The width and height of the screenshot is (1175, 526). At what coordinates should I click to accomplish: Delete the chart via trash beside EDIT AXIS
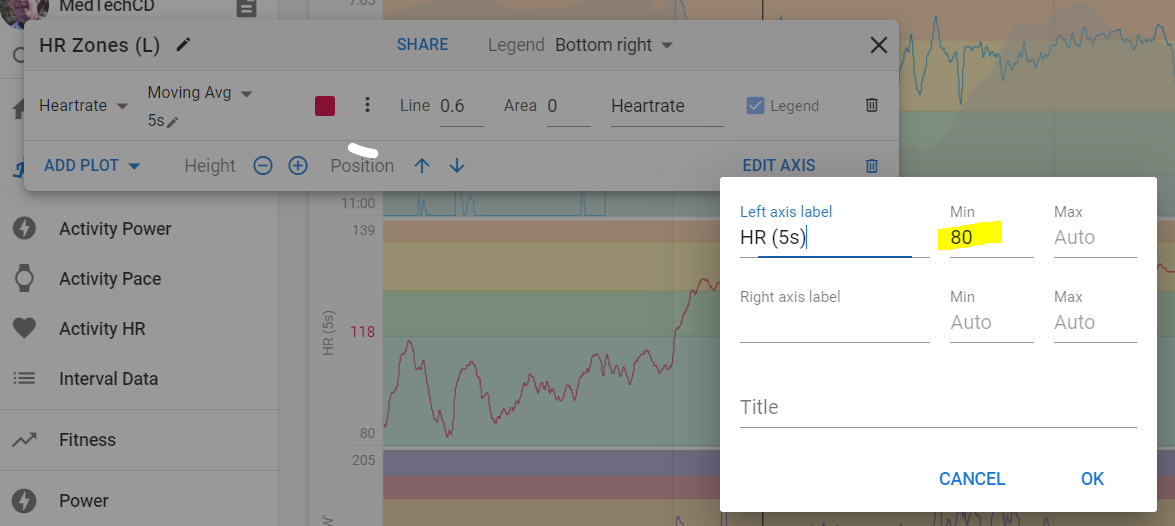[872, 166]
